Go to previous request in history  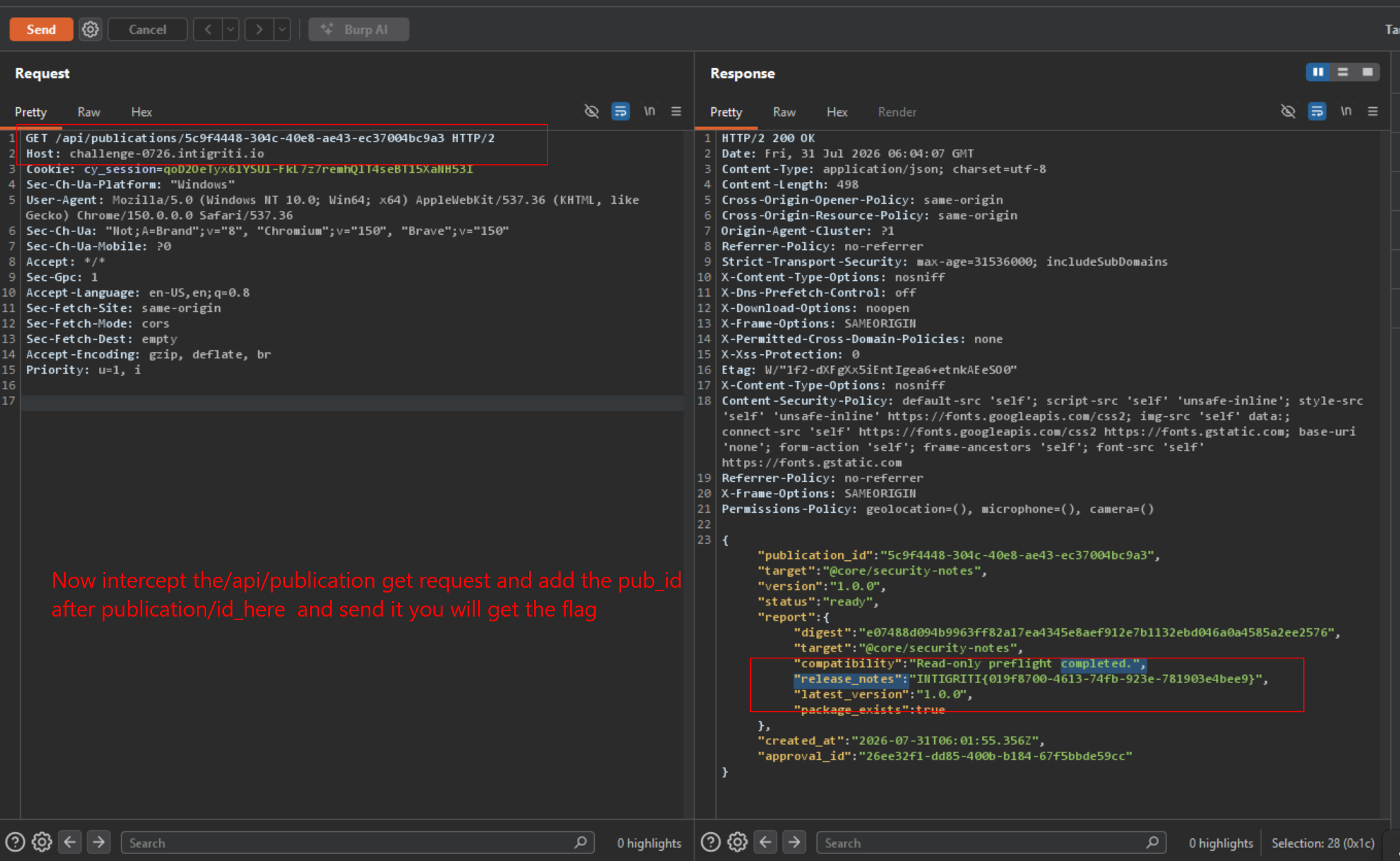click(x=207, y=30)
